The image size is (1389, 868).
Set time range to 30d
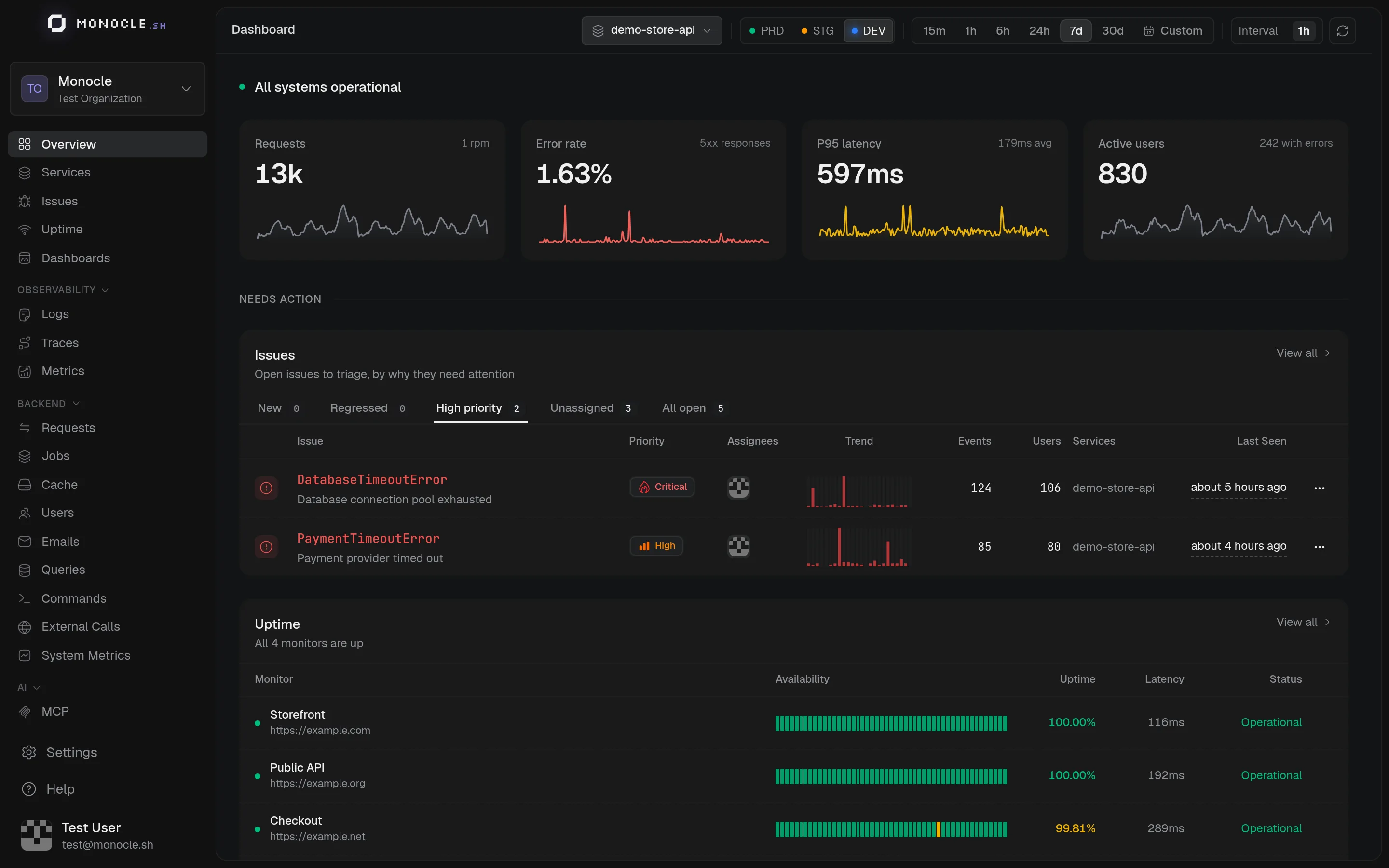[x=1112, y=30]
